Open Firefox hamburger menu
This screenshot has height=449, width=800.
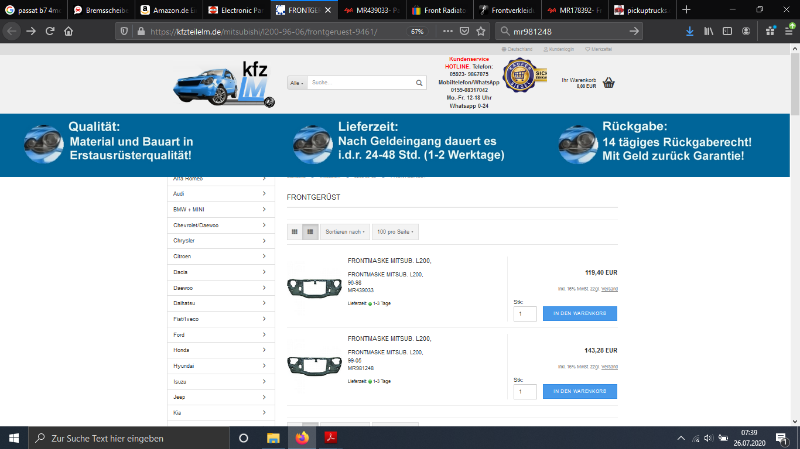click(789, 32)
